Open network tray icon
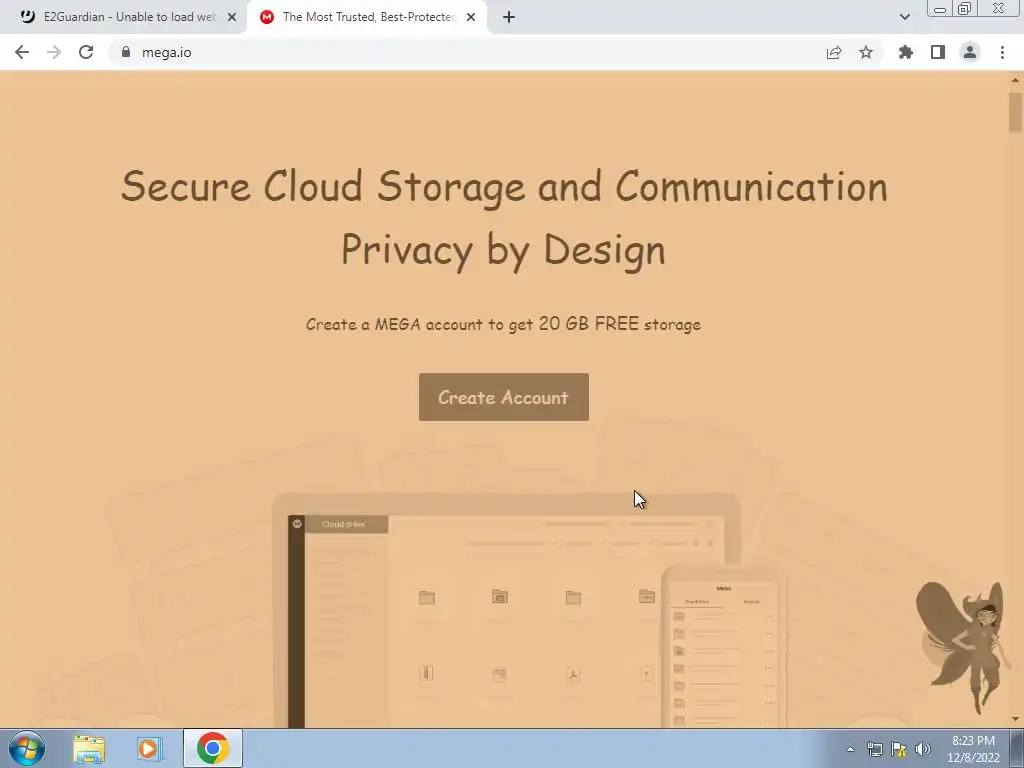The height and width of the screenshot is (768, 1024). [874, 749]
